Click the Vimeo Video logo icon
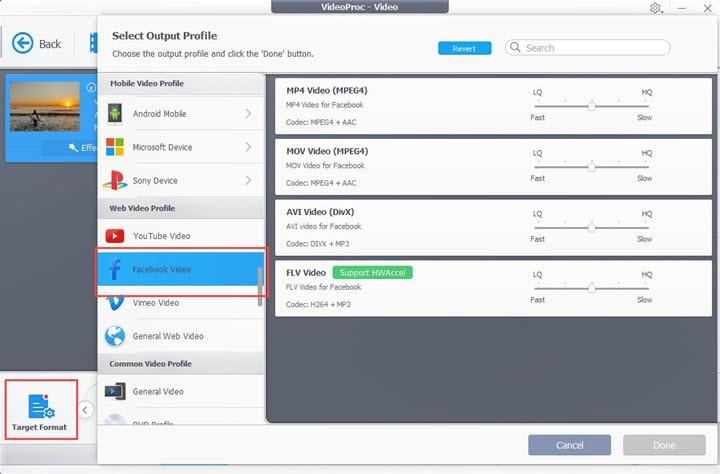The image size is (720, 474). click(114, 303)
